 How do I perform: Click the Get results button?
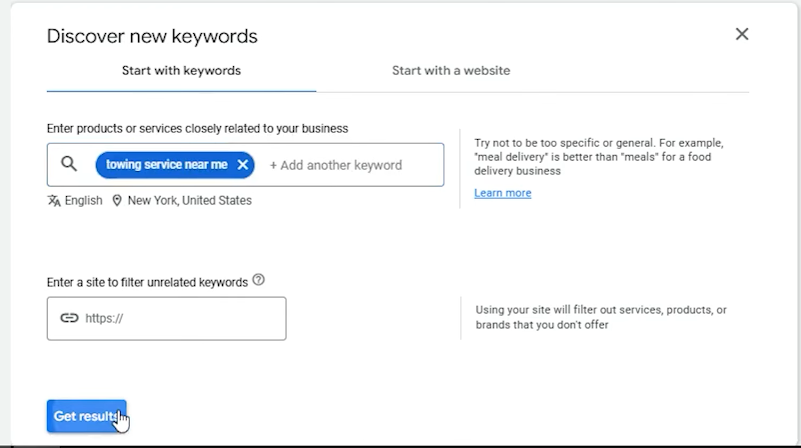(x=86, y=416)
